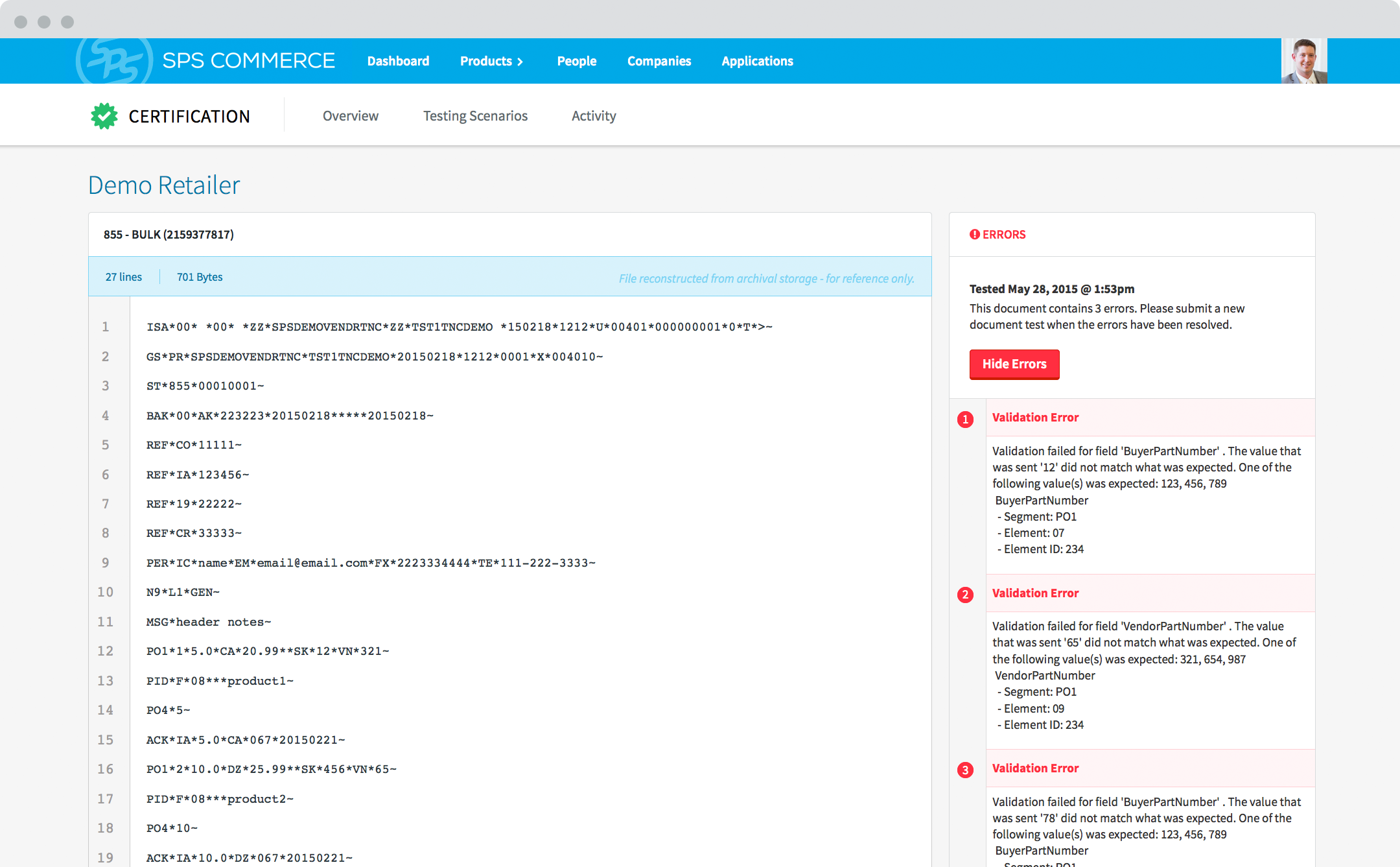
Task: Click the '27 lines' label
Action: 123,277
